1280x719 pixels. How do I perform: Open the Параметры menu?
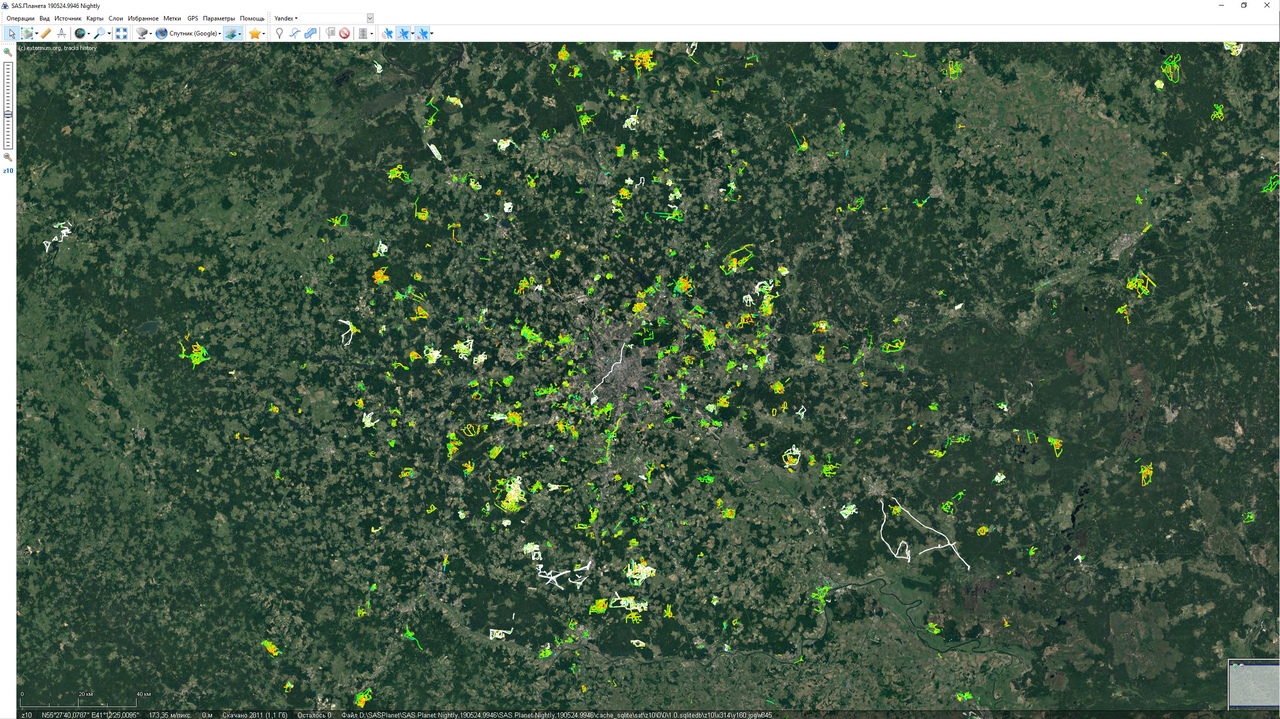[218, 18]
